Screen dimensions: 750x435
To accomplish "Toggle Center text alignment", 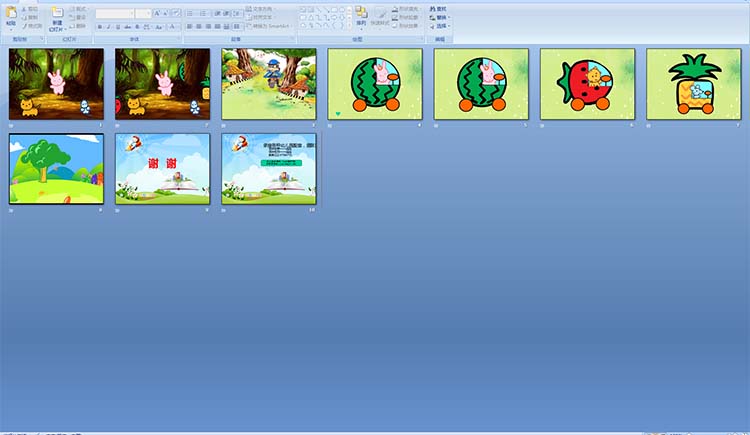I will coord(199,27).
